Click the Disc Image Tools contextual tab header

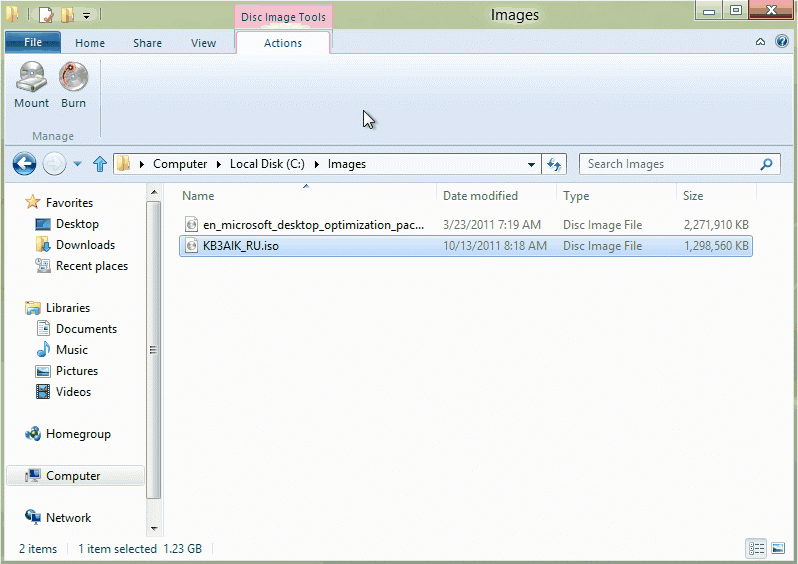[283, 17]
